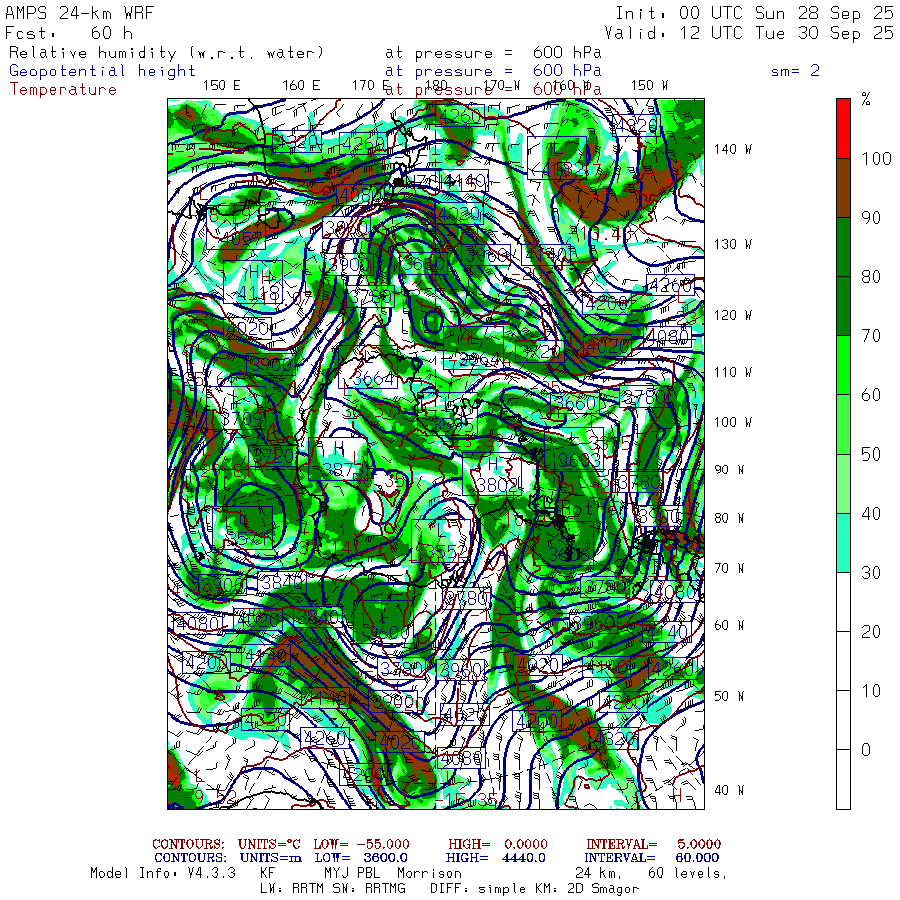900x900 pixels.
Task: Click the bright green 60–70% colorbar segment
Action: pos(843,365)
